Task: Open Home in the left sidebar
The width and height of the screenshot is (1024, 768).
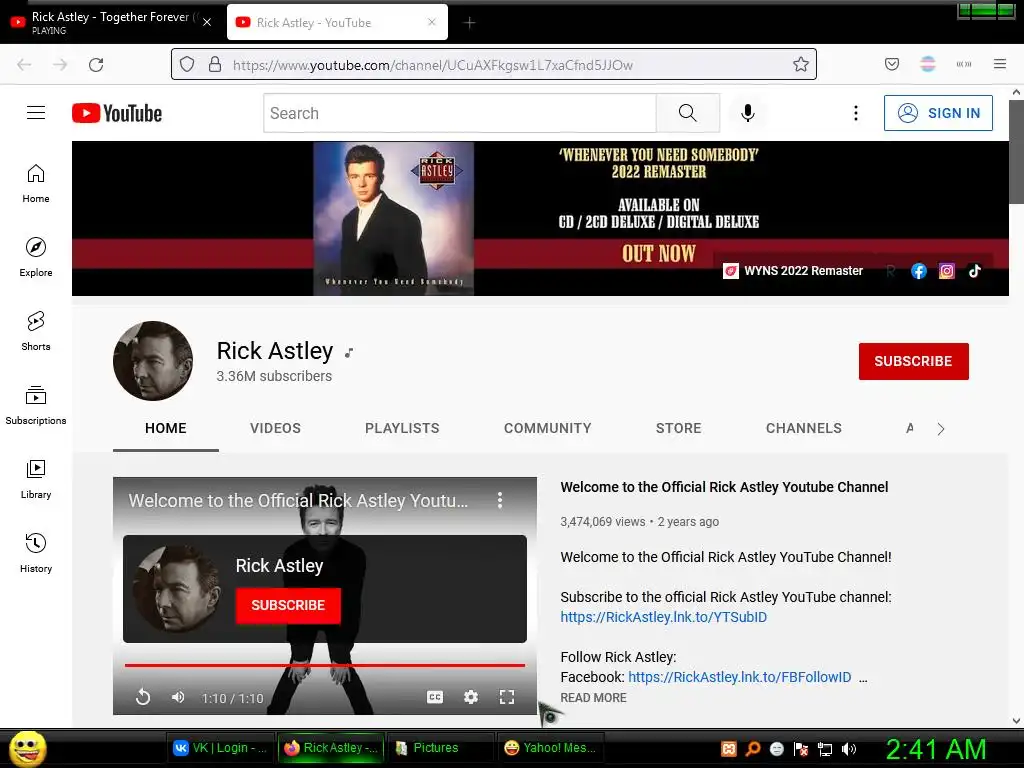Action: 36,184
